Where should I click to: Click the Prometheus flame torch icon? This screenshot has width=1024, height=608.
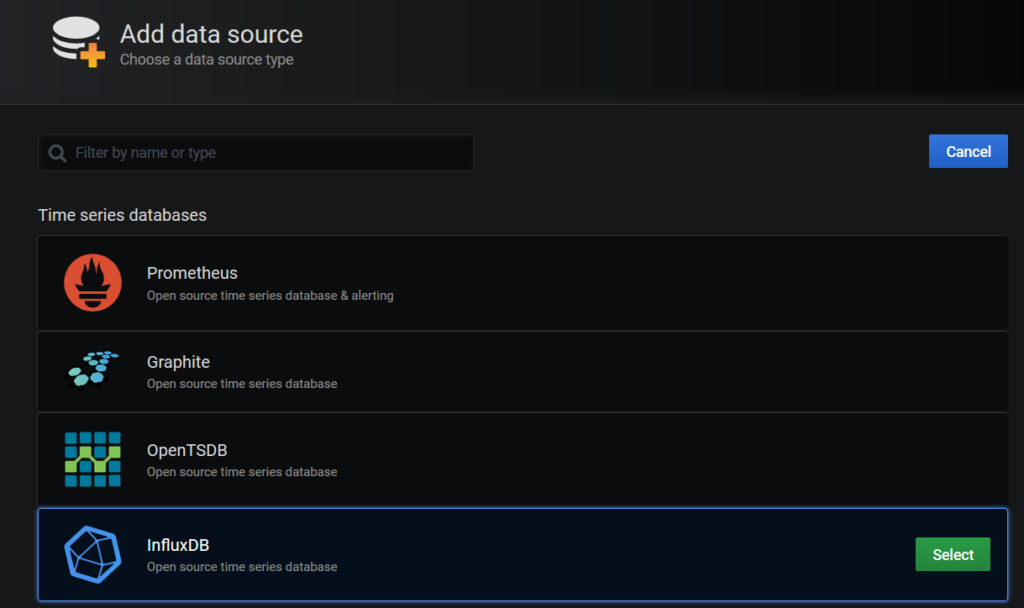coord(93,283)
